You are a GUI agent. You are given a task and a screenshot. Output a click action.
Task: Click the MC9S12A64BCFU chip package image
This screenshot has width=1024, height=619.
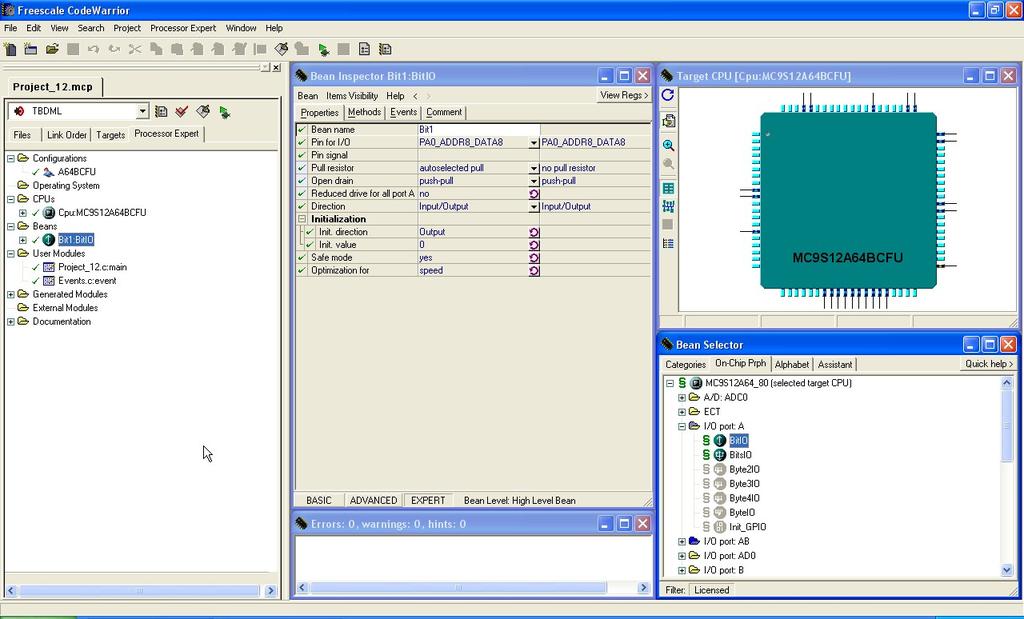848,200
